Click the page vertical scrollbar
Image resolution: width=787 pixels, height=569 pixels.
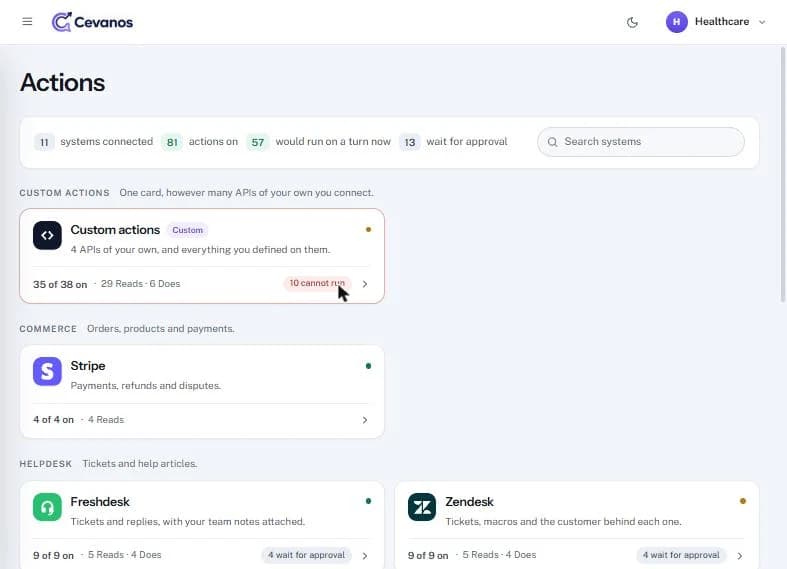coord(782,175)
